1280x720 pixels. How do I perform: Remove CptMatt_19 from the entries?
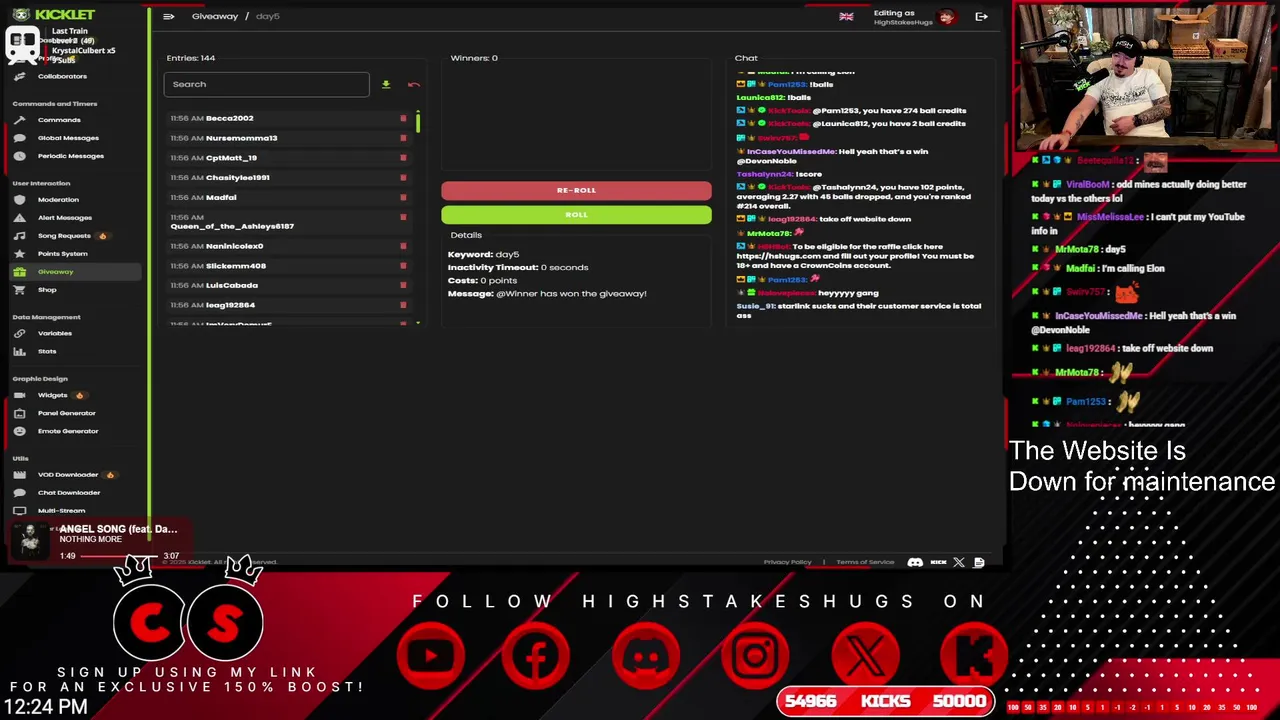(x=403, y=158)
